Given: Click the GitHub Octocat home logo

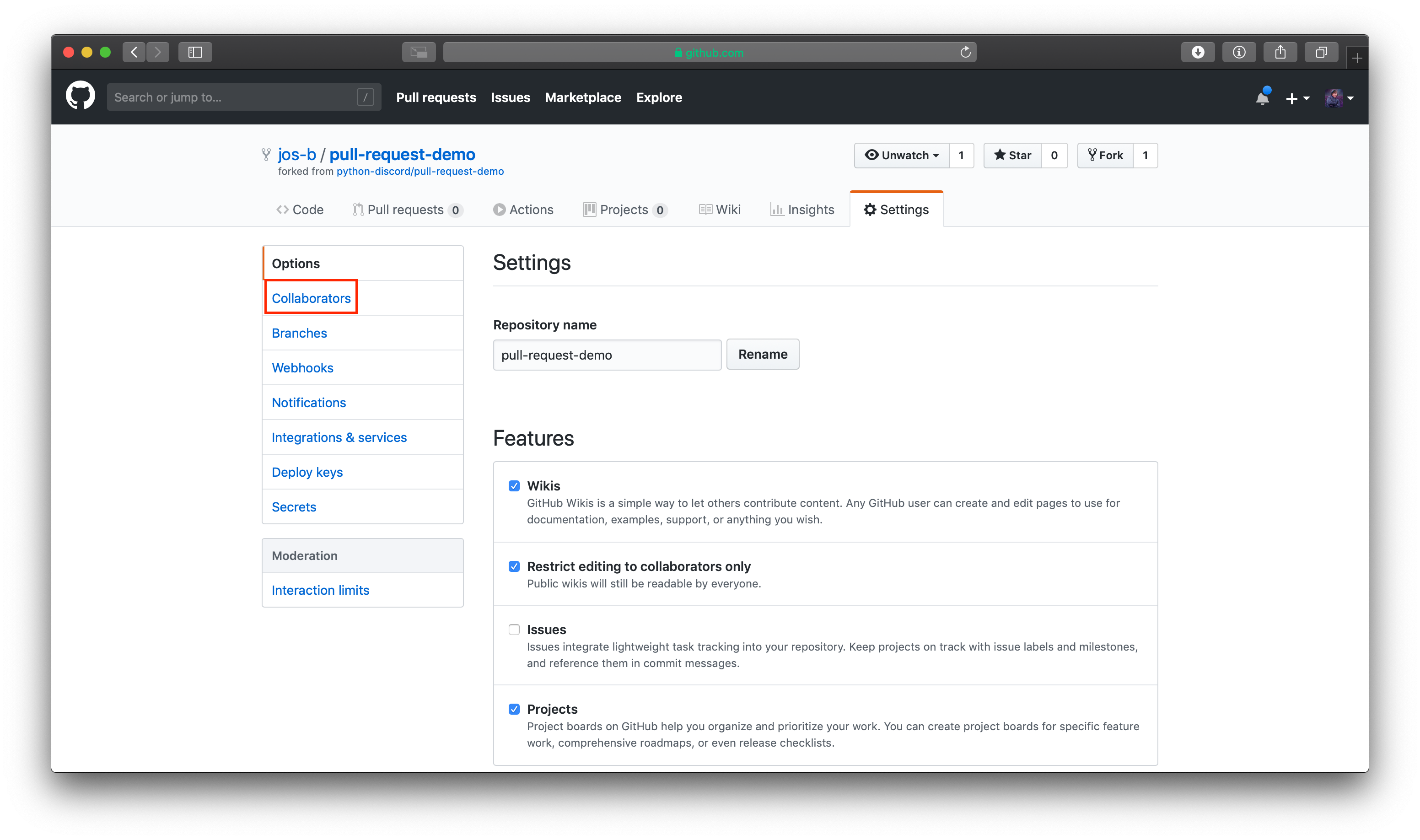Looking at the screenshot, I should coord(80,96).
